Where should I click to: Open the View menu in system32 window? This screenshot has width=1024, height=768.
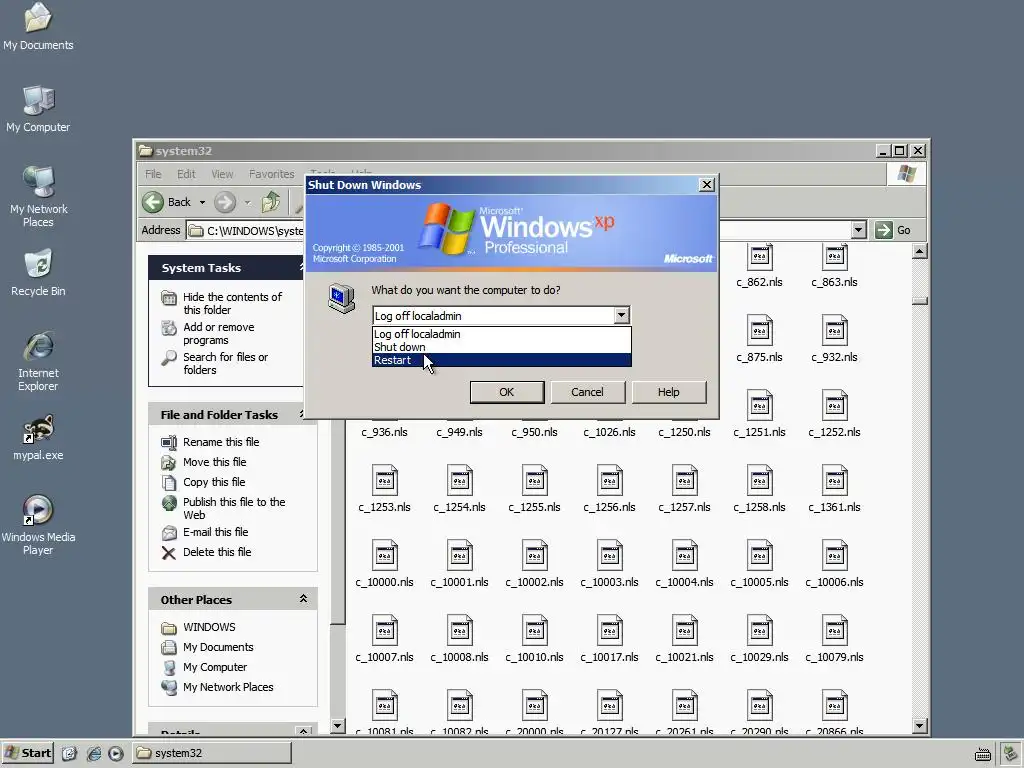[x=222, y=174]
